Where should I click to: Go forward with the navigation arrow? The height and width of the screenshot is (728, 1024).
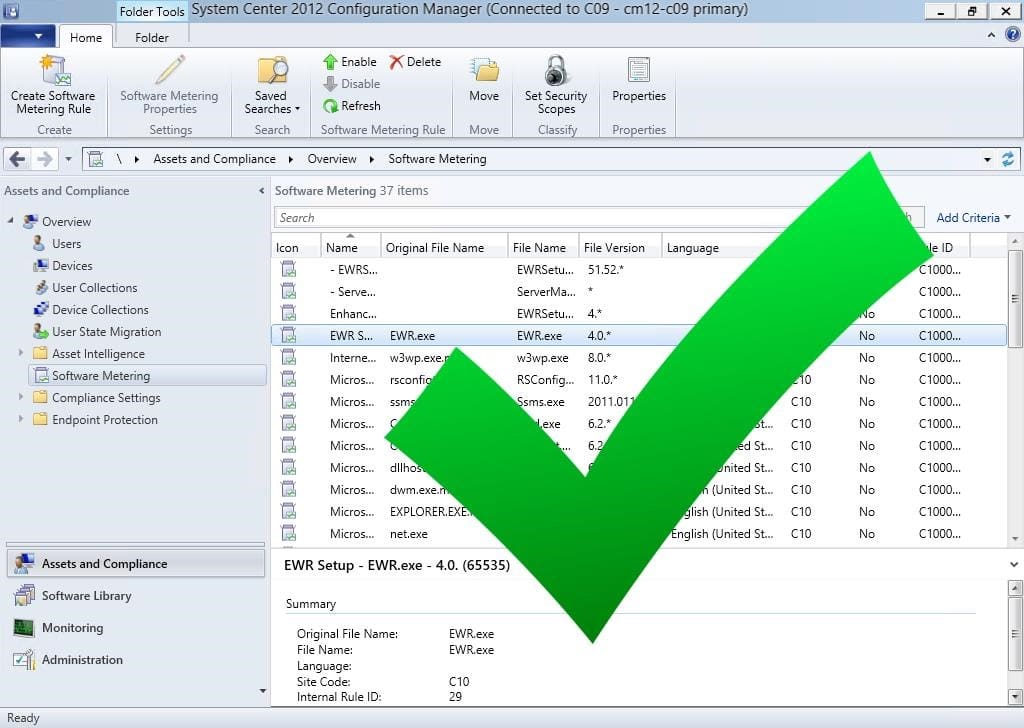coord(44,159)
